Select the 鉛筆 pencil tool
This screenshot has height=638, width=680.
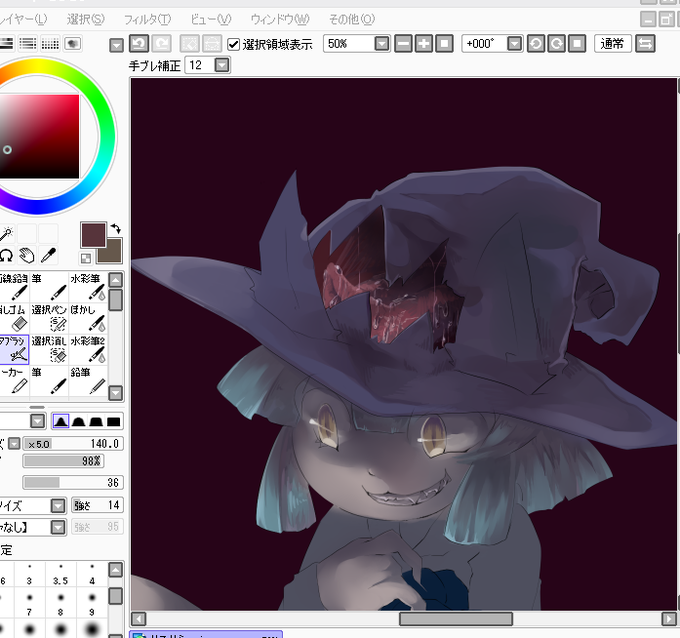point(88,380)
